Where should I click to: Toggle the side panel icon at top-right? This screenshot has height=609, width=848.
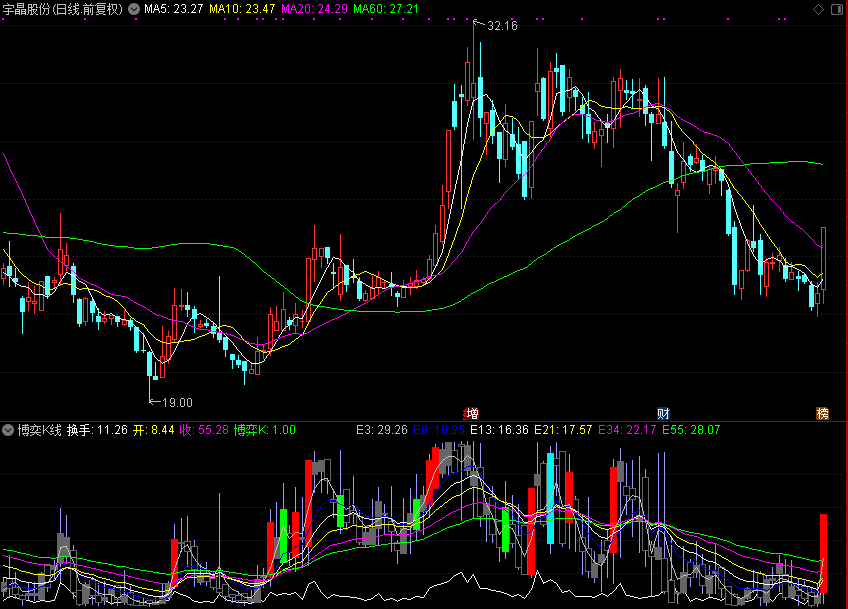(836, 9)
